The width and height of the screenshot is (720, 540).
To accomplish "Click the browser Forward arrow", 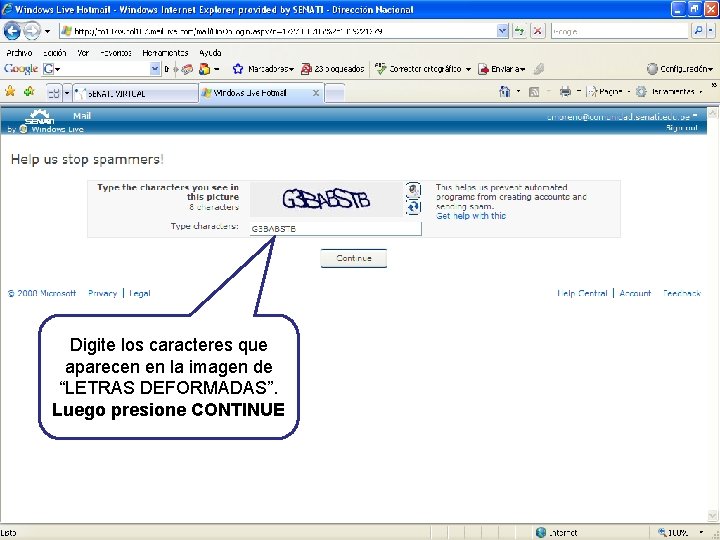I will point(31,31).
